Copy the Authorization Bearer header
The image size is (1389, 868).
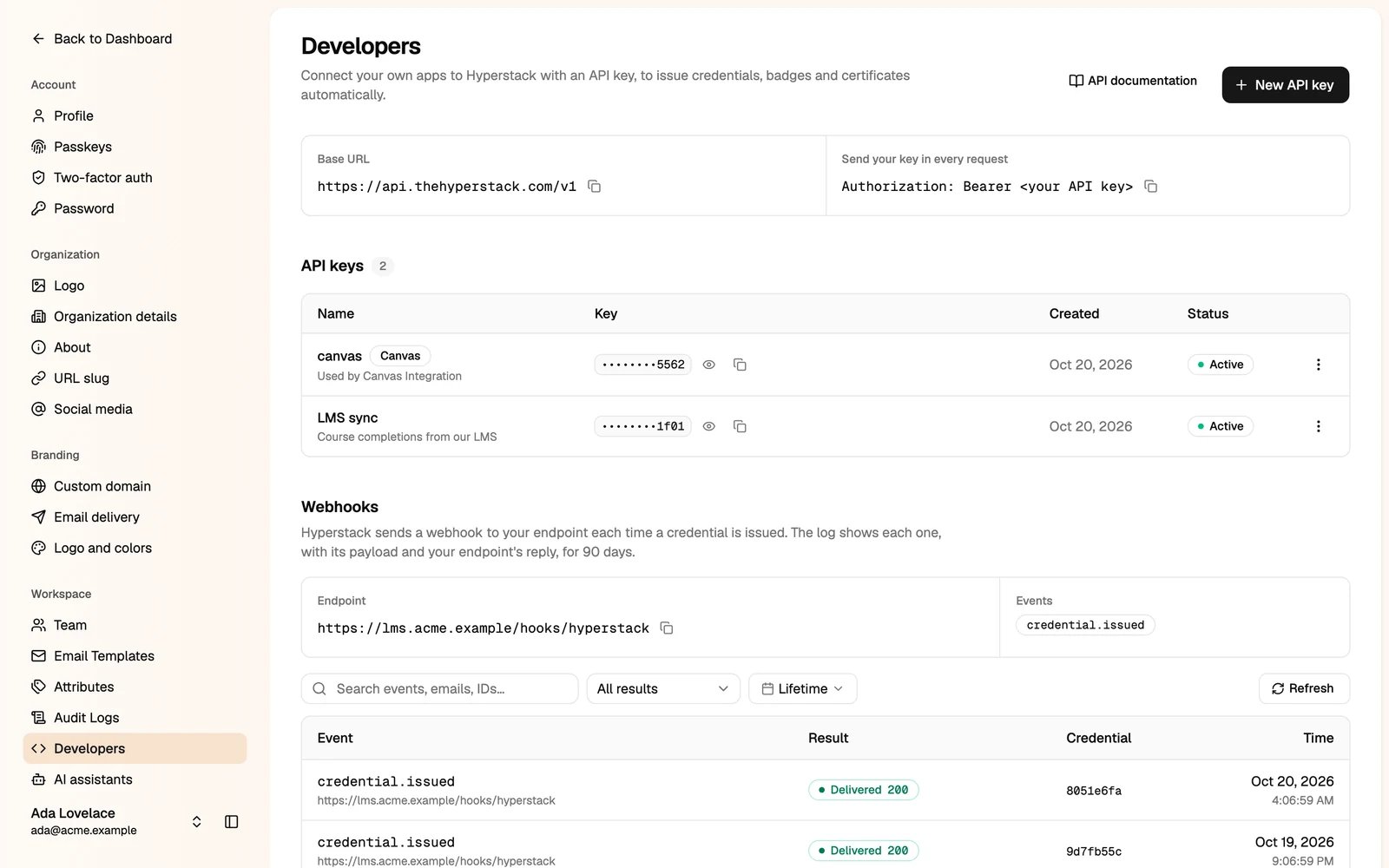pyautogui.click(x=1151, y=187)
